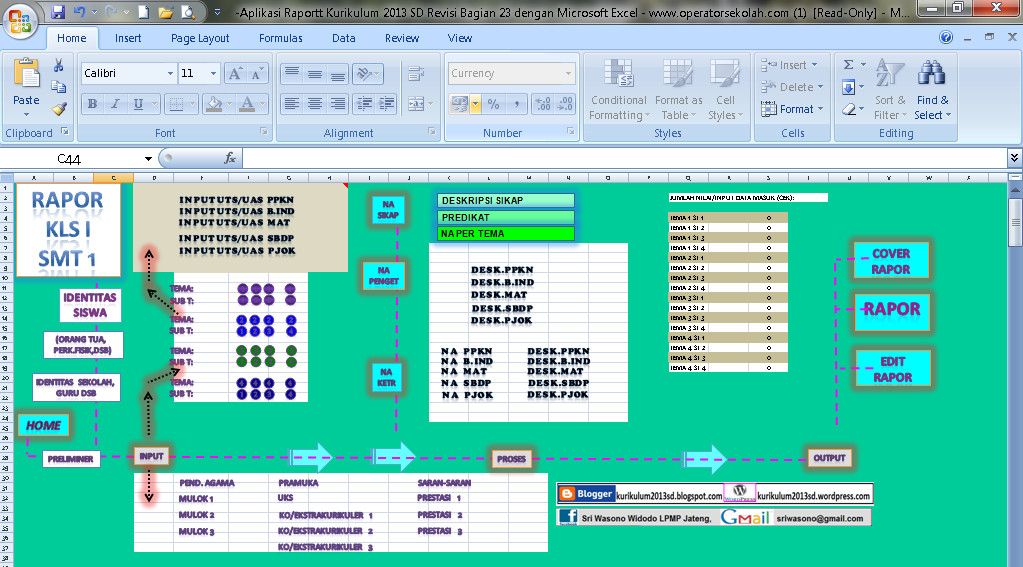Screen dimensions: 1023x567
Task: Switch to the Page Layout tab
Action: 200,38
